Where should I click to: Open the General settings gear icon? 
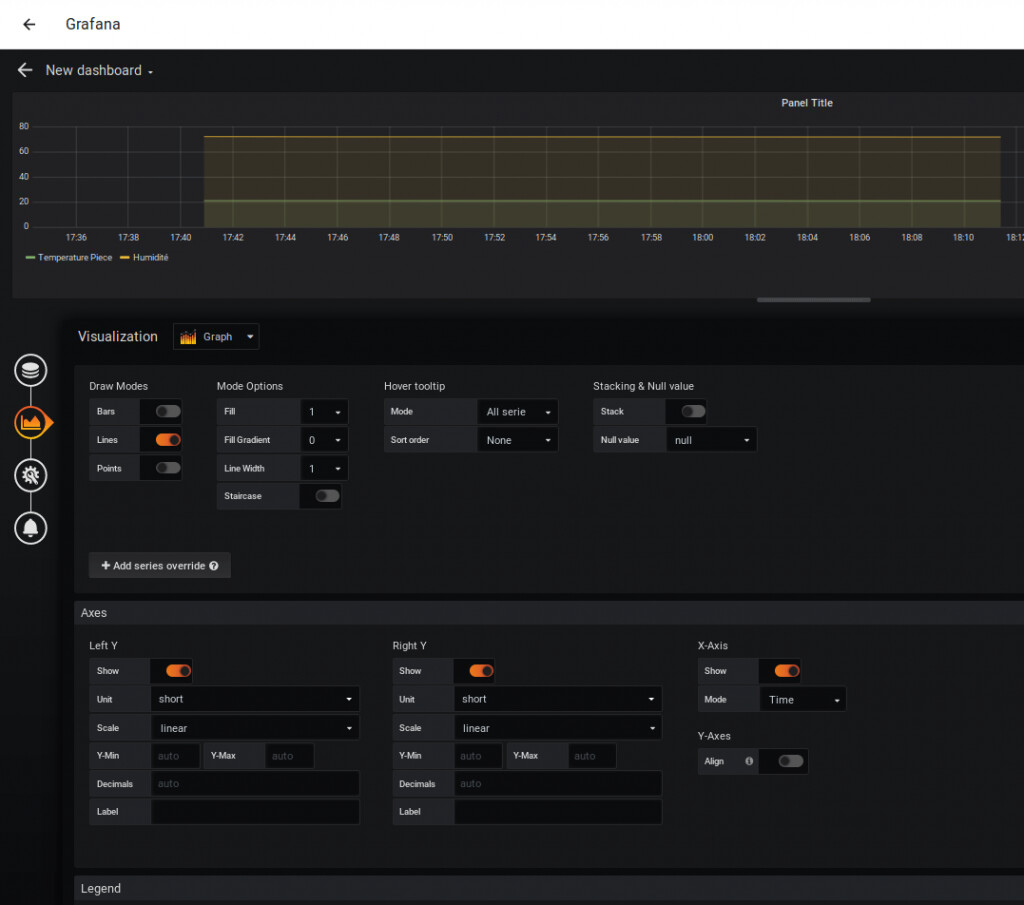(x=31, y=475)
